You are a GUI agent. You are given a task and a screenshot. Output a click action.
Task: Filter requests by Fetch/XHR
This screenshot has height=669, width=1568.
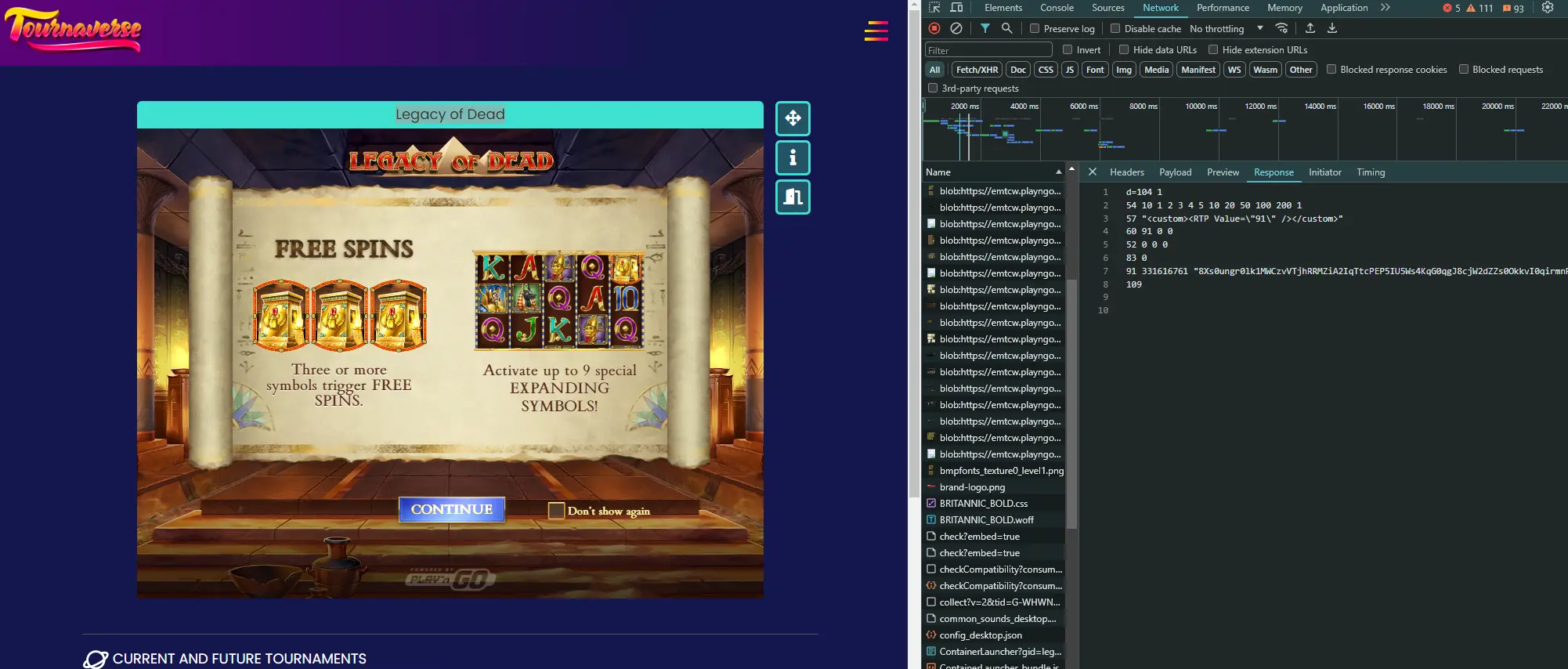tap(977, 70)
